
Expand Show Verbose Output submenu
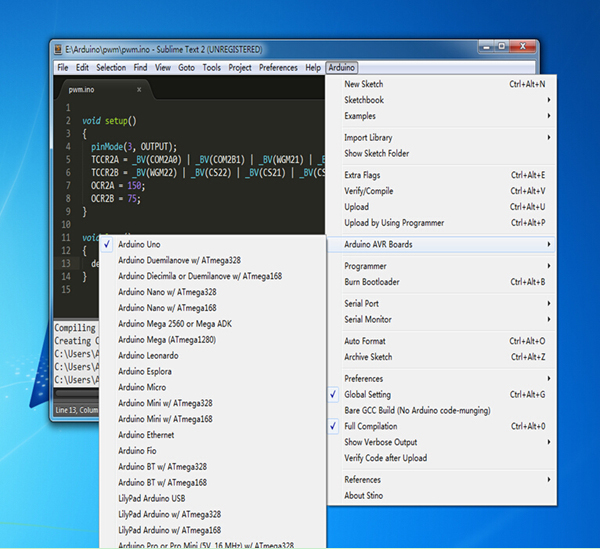pyautogui.click(x=442, y=442)
